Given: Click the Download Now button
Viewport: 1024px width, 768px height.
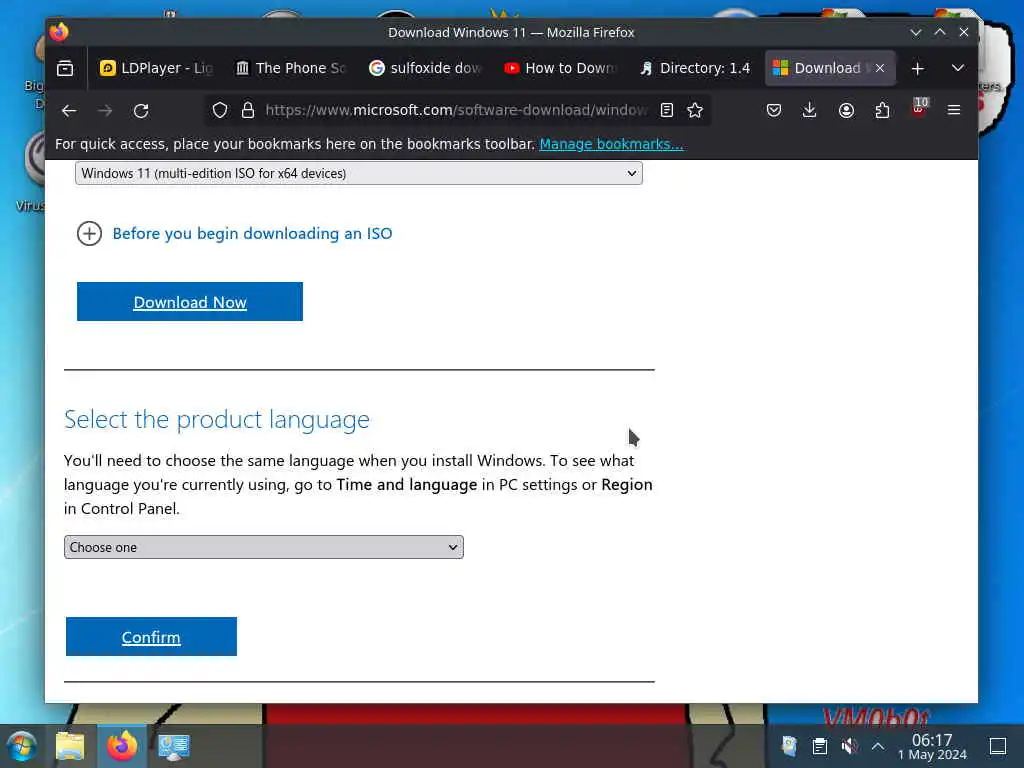Looking at the screenshot, I should tap(190, 302).
